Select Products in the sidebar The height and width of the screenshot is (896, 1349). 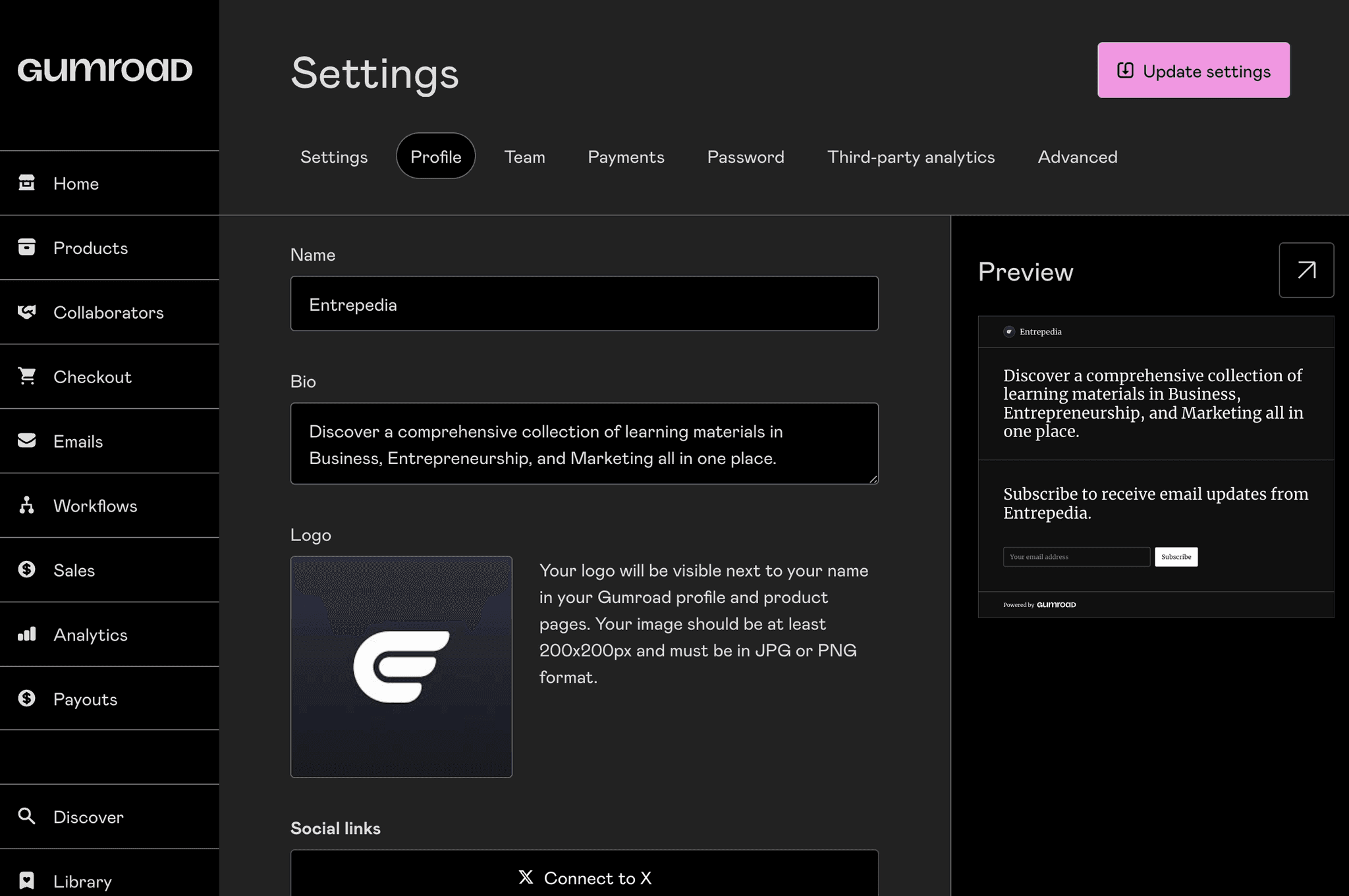(90, 248)
